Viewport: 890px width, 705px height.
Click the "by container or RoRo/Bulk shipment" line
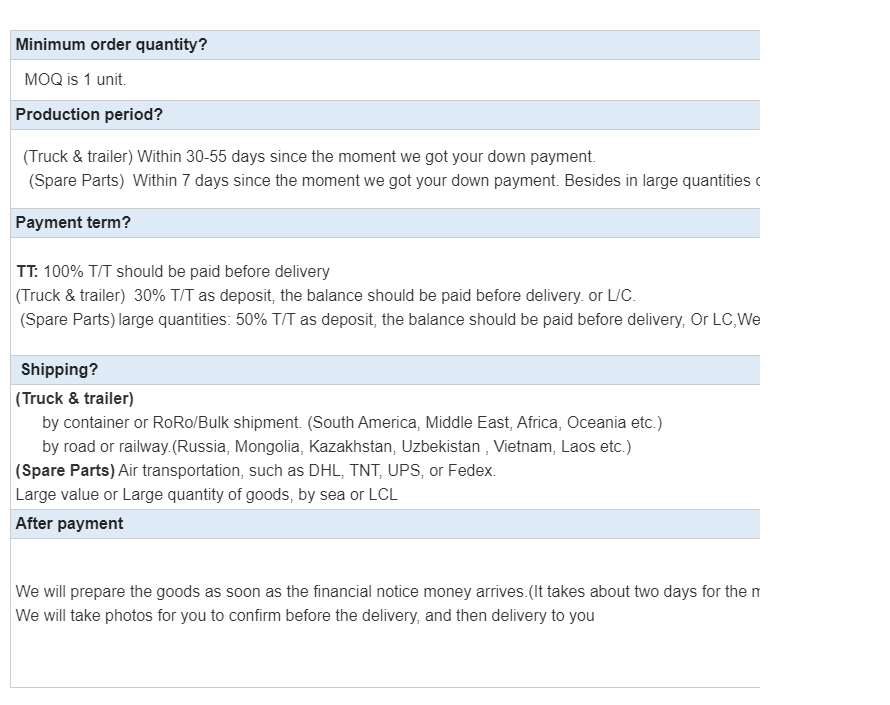tap(352, 423)
